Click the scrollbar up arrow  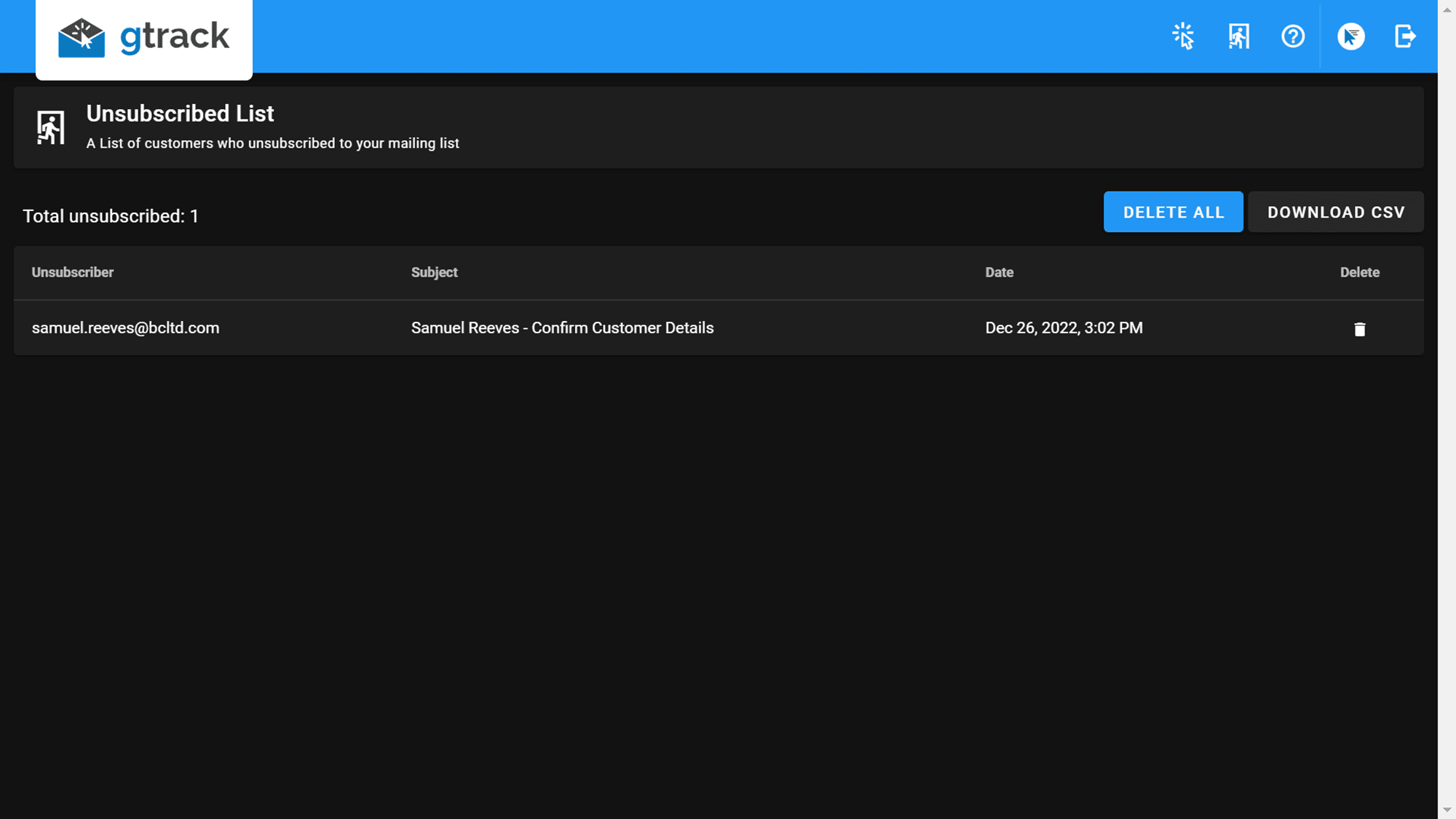[1447, 9]
